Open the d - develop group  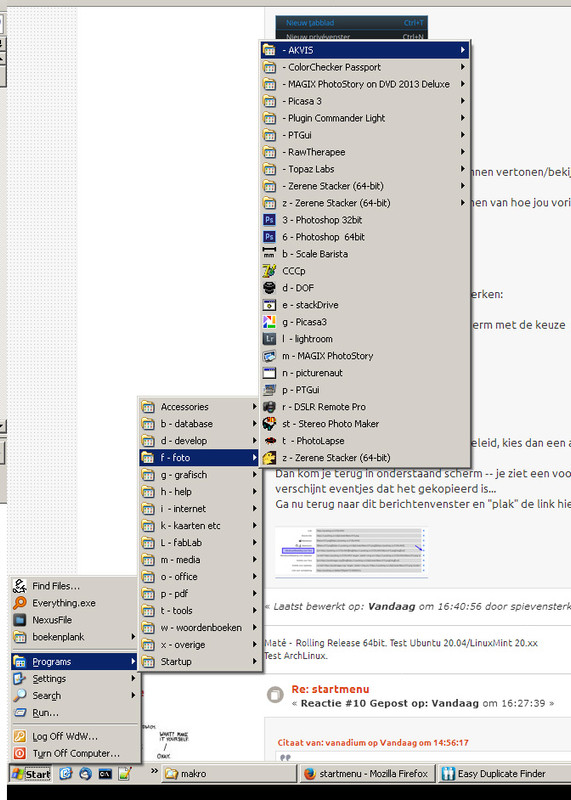pos(200,441)
